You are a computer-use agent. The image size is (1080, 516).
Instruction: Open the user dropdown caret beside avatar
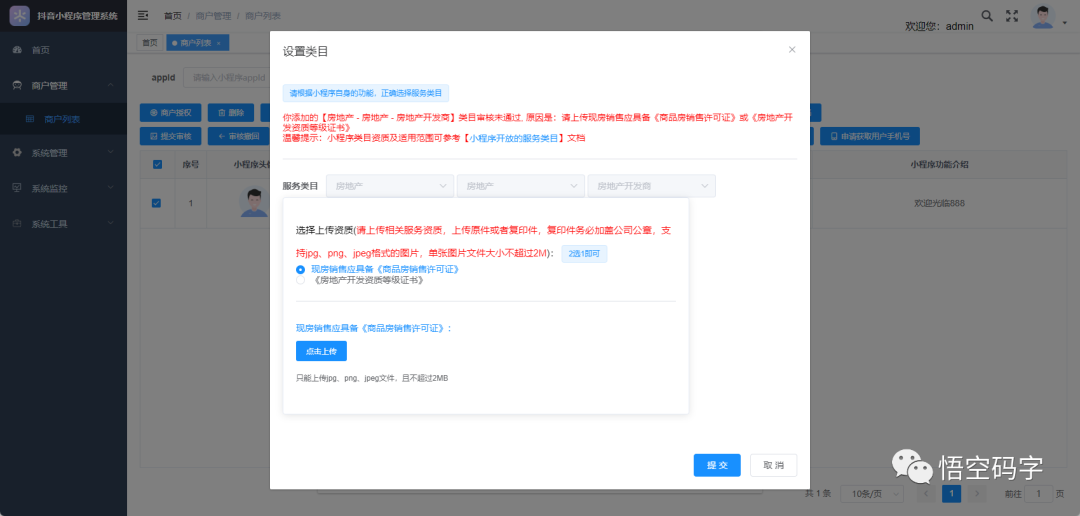pyautogui.click(x=1064, y=23)
